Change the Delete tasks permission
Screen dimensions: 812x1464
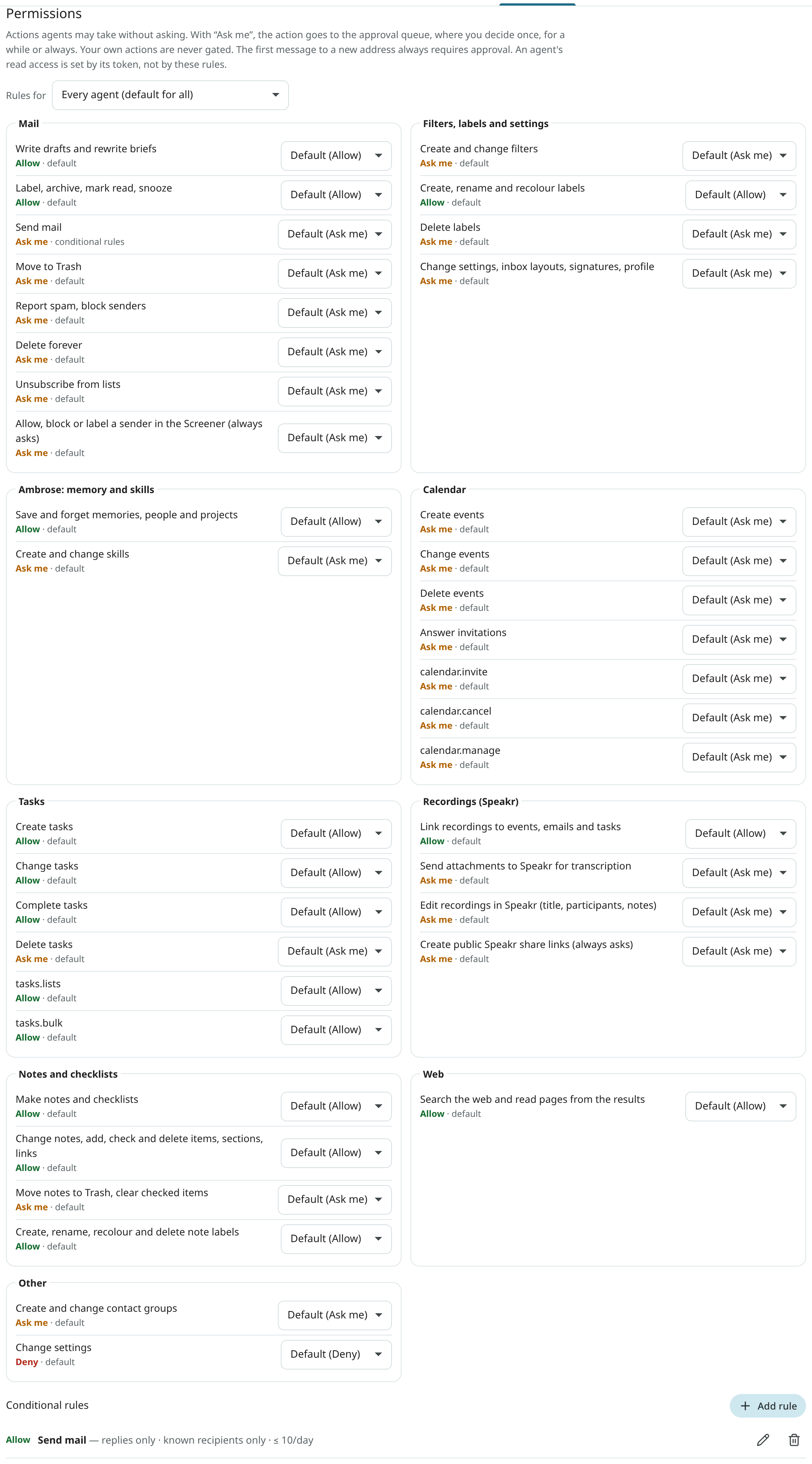(x=335, y=951)
